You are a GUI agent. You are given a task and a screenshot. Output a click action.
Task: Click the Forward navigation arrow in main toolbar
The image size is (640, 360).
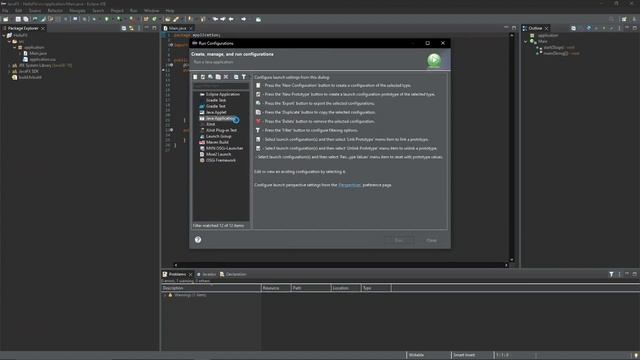click(x=244, y=19)
